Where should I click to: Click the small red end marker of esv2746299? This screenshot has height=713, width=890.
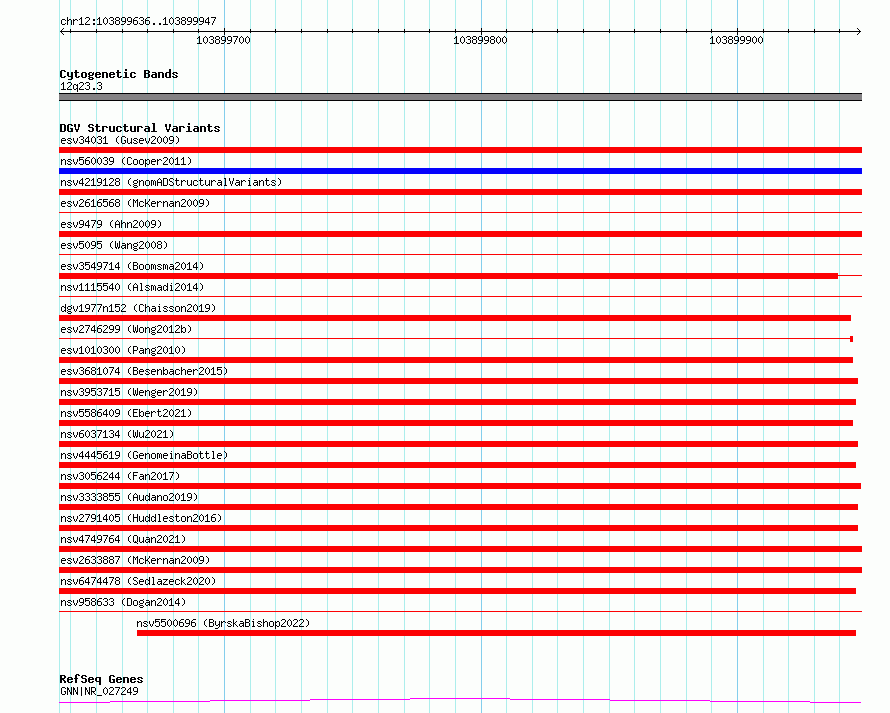(851, 339)
